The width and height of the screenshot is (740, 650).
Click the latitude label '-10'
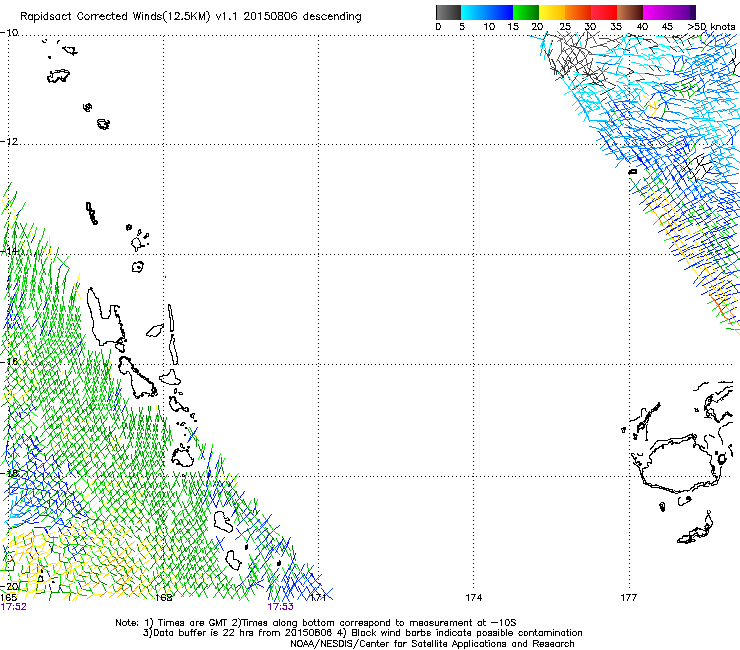point(9,33)
